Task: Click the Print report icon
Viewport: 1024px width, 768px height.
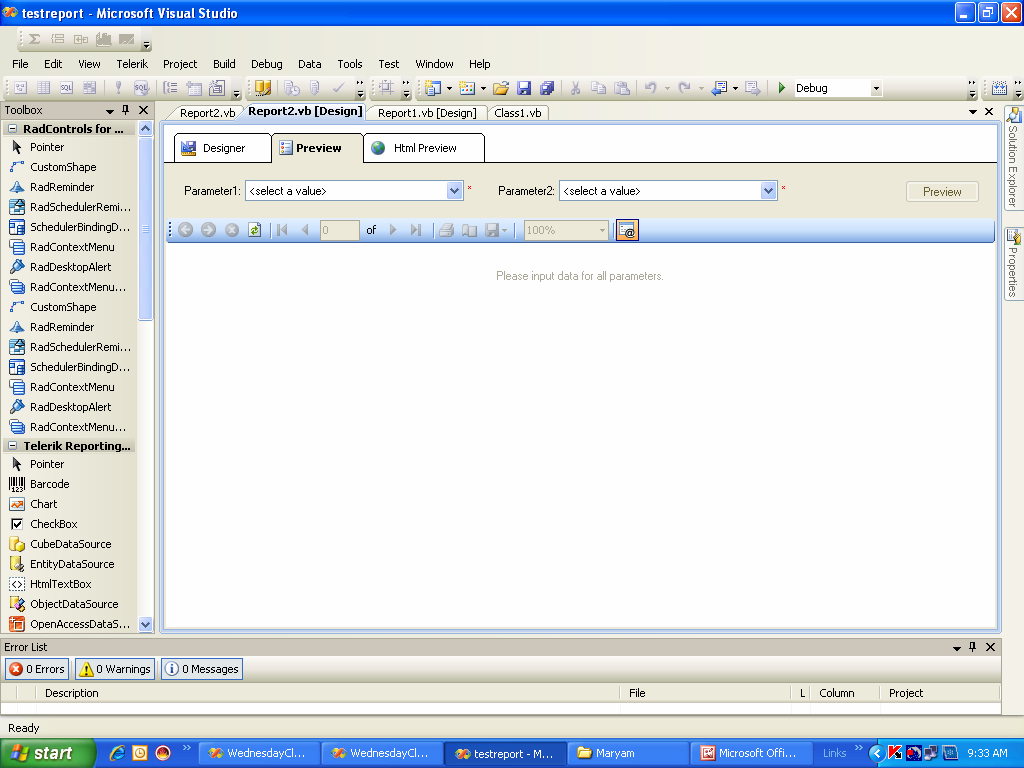Action: pos(447,230)
